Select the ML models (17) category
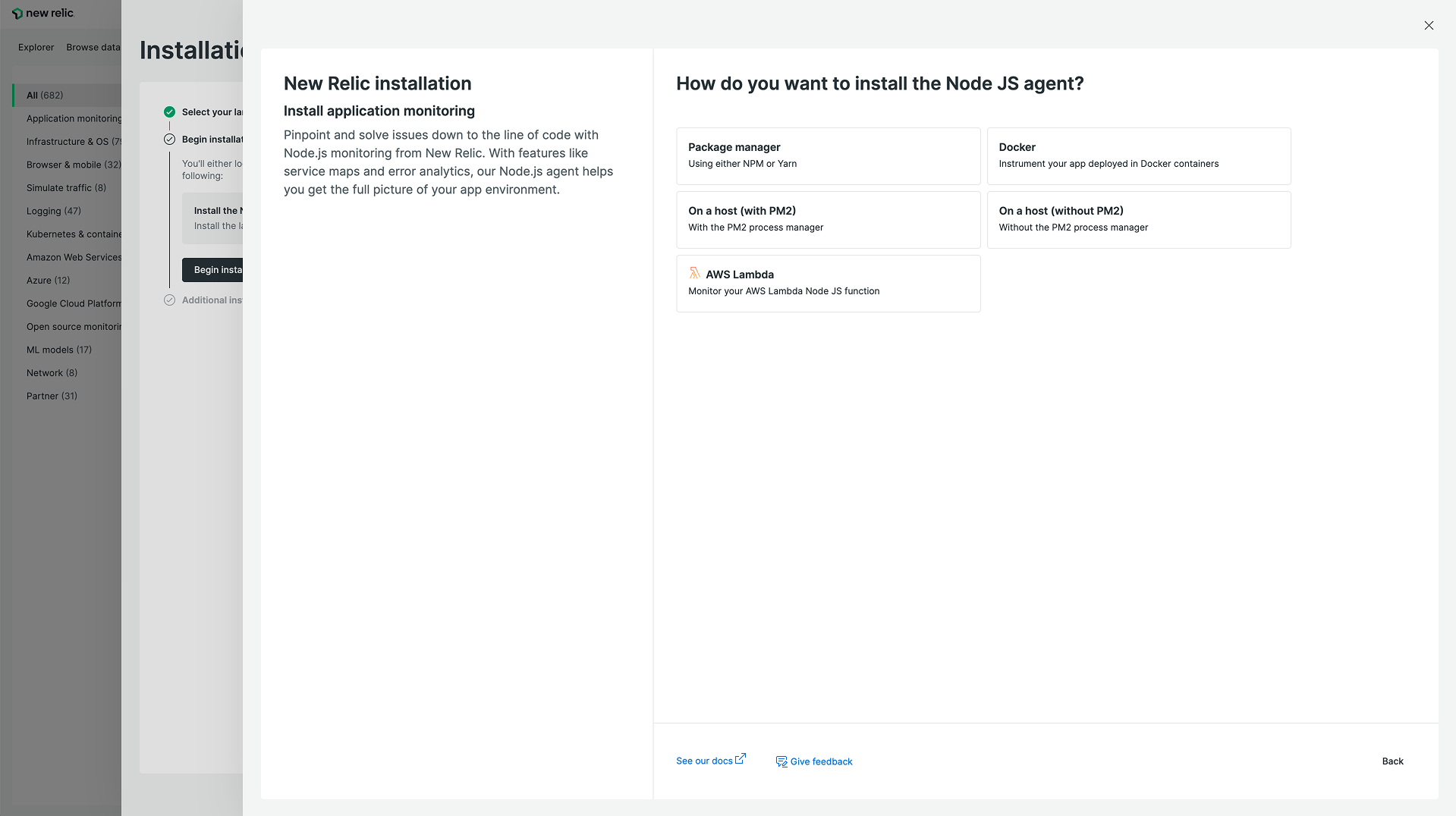Screen dimensions: 1456x816 pyautogui.click(x=58, y=350)
